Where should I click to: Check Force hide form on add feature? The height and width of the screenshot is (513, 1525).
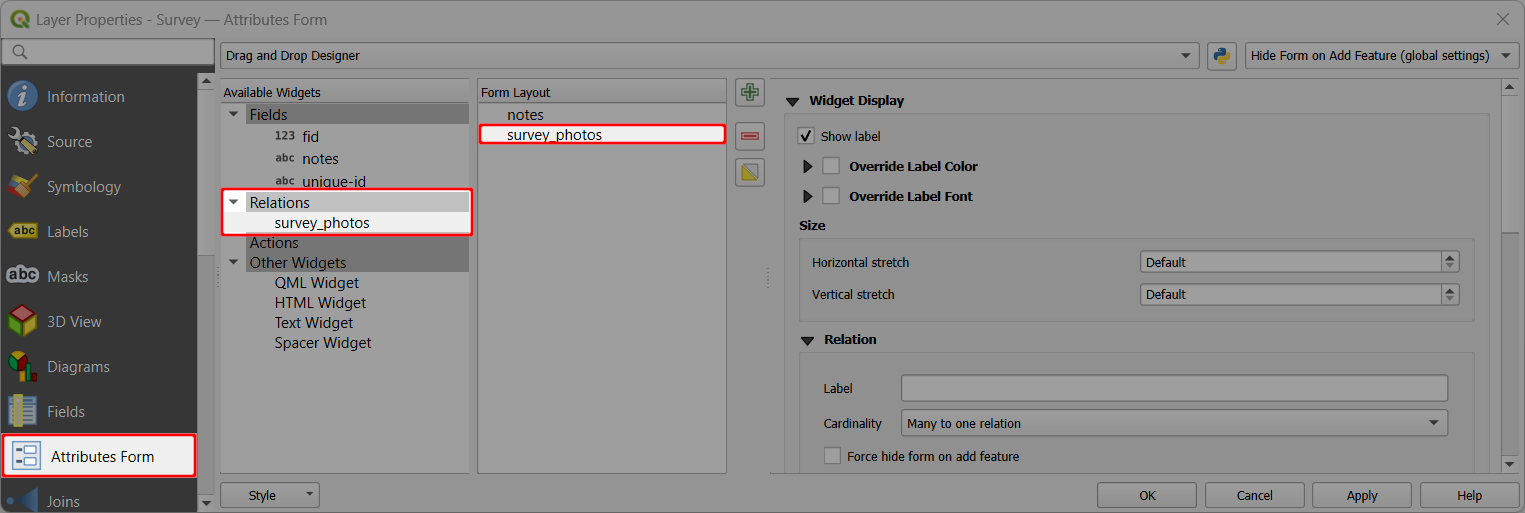832,456
